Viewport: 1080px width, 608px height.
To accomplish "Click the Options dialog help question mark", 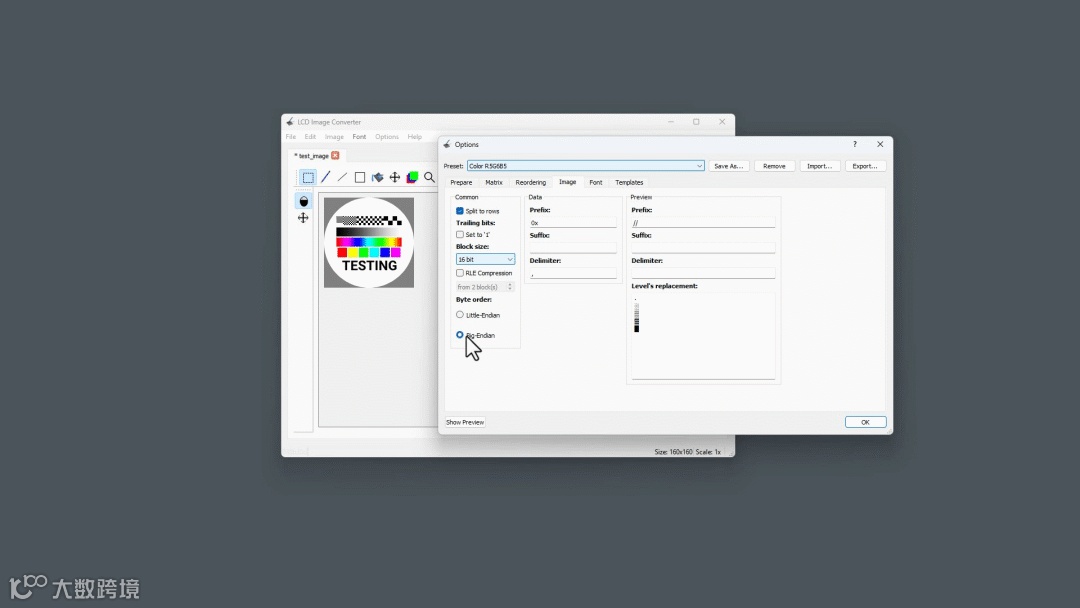I will pos(855,145).
